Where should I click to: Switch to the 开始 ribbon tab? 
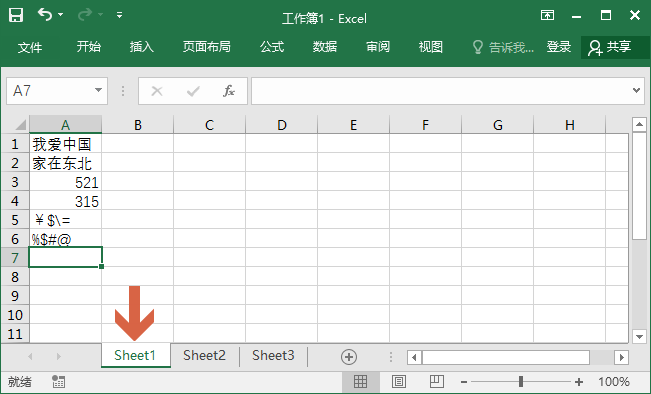88,46
